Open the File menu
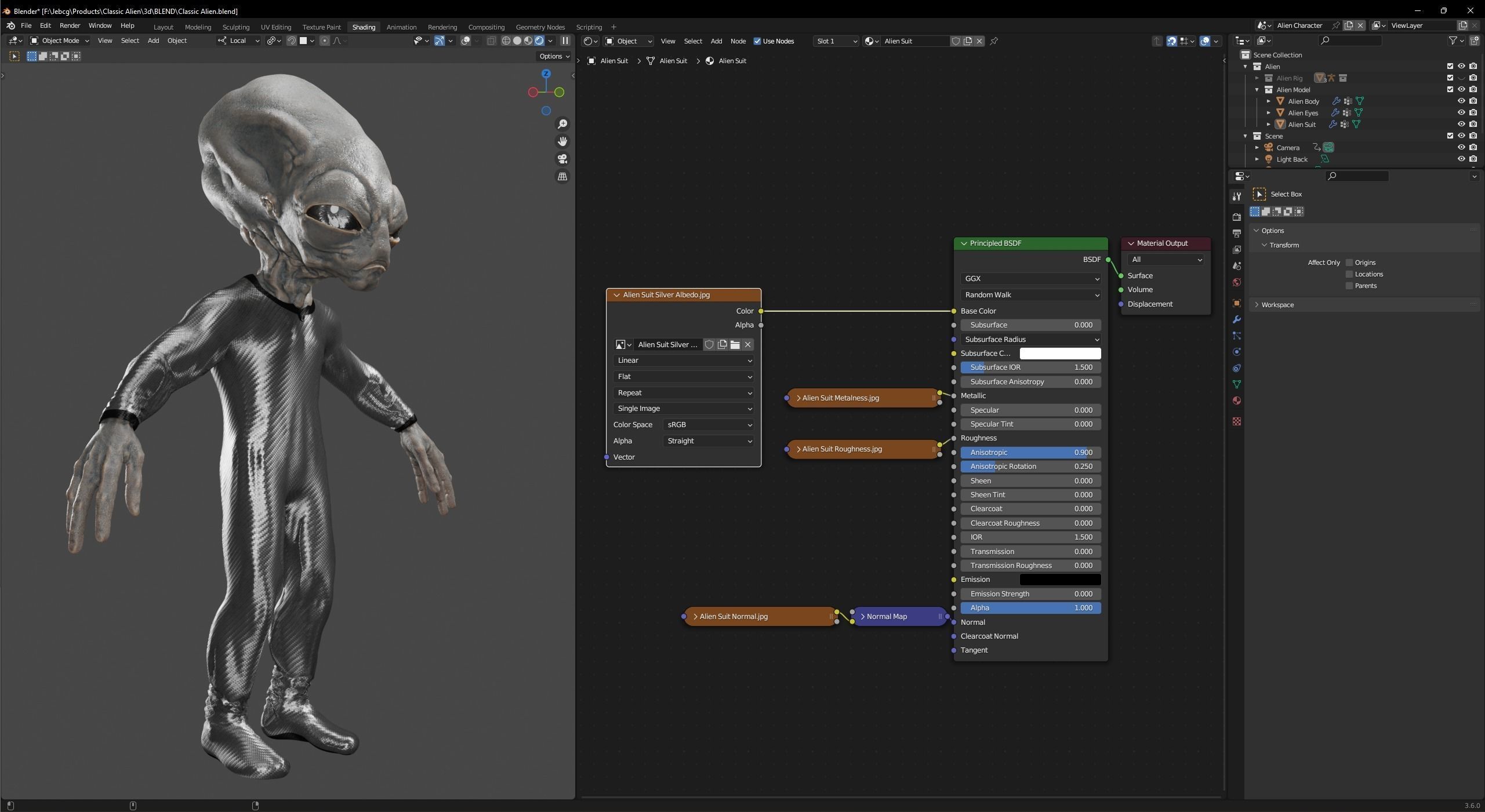 tap(26, 26)
